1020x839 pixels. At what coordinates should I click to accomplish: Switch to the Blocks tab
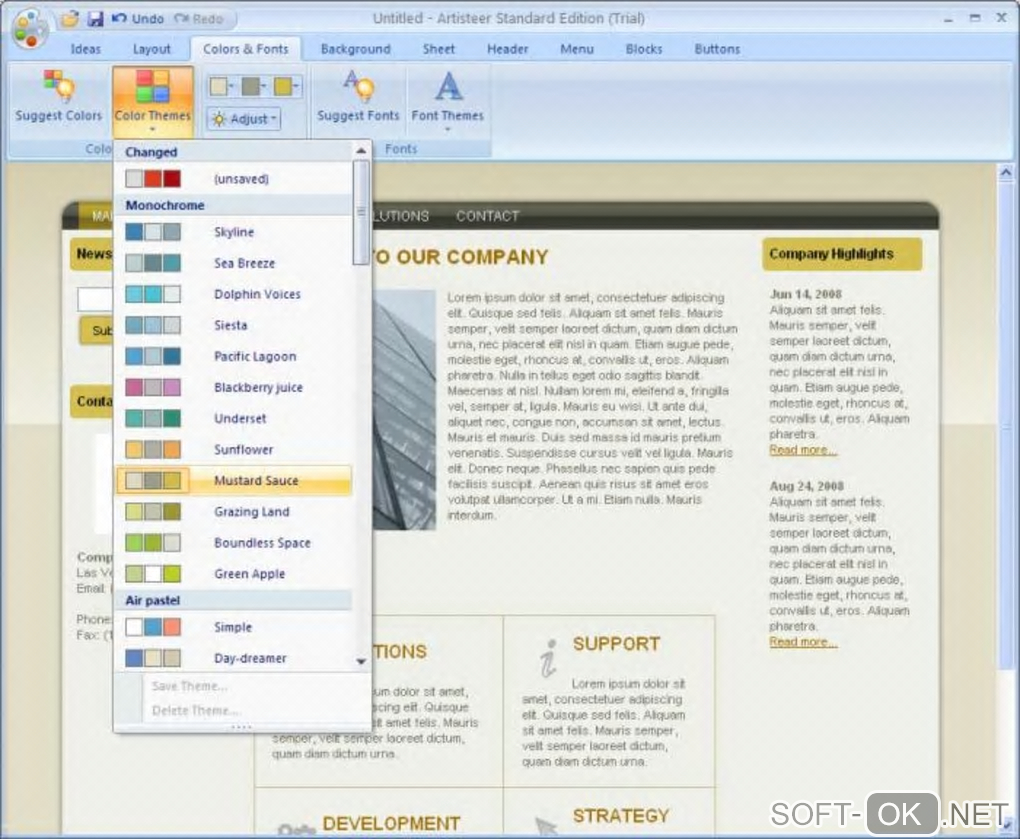(x=644, y=49)
